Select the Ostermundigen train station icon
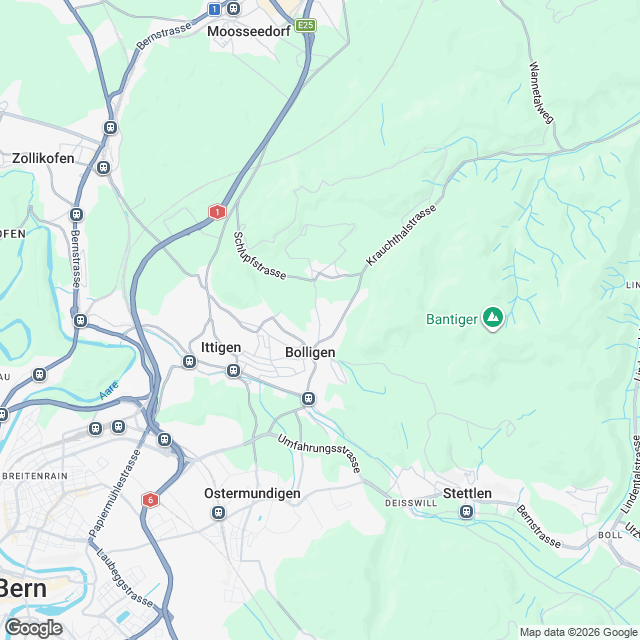Viewport: 640px width, 640px height. pyautogui.click(x=219, y=512)
